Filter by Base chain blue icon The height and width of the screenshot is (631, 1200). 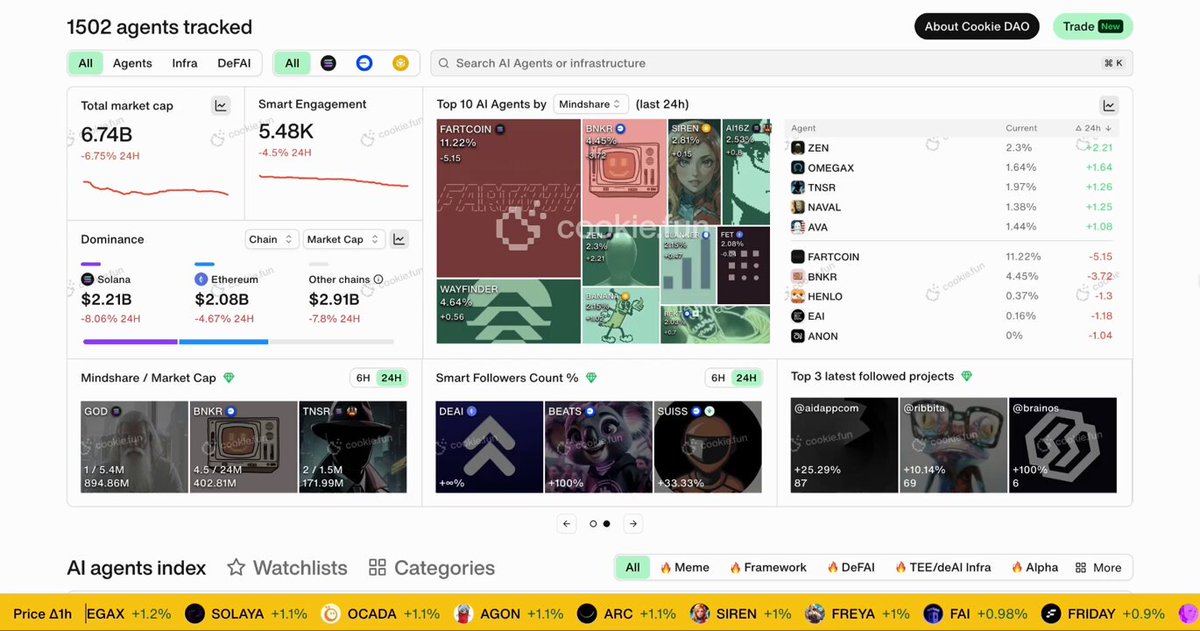click(x=364, y=63)
